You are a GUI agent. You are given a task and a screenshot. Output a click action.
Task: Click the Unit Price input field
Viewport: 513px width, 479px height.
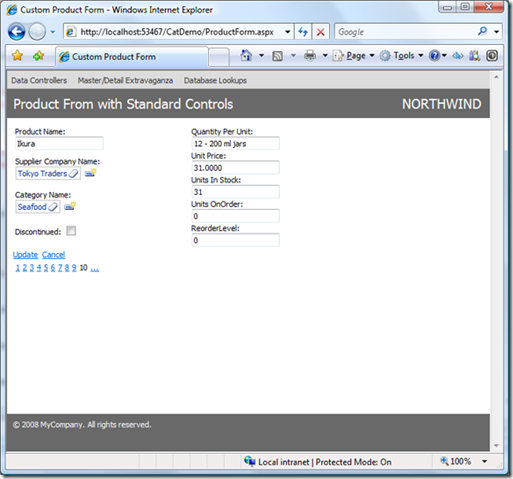(235, 168)
